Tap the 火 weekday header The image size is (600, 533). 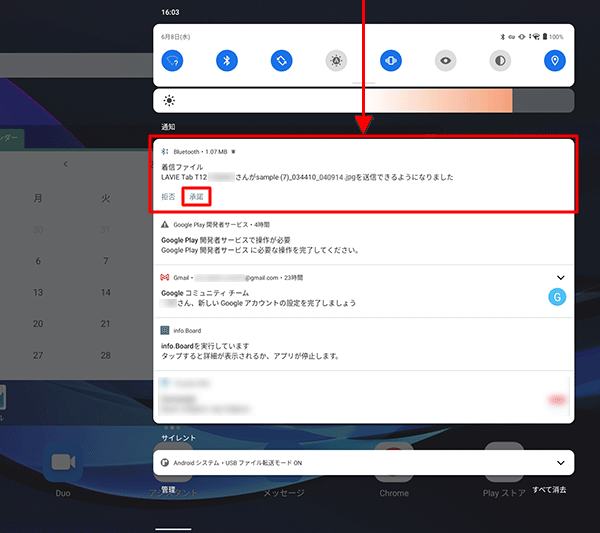pos(106,198)
